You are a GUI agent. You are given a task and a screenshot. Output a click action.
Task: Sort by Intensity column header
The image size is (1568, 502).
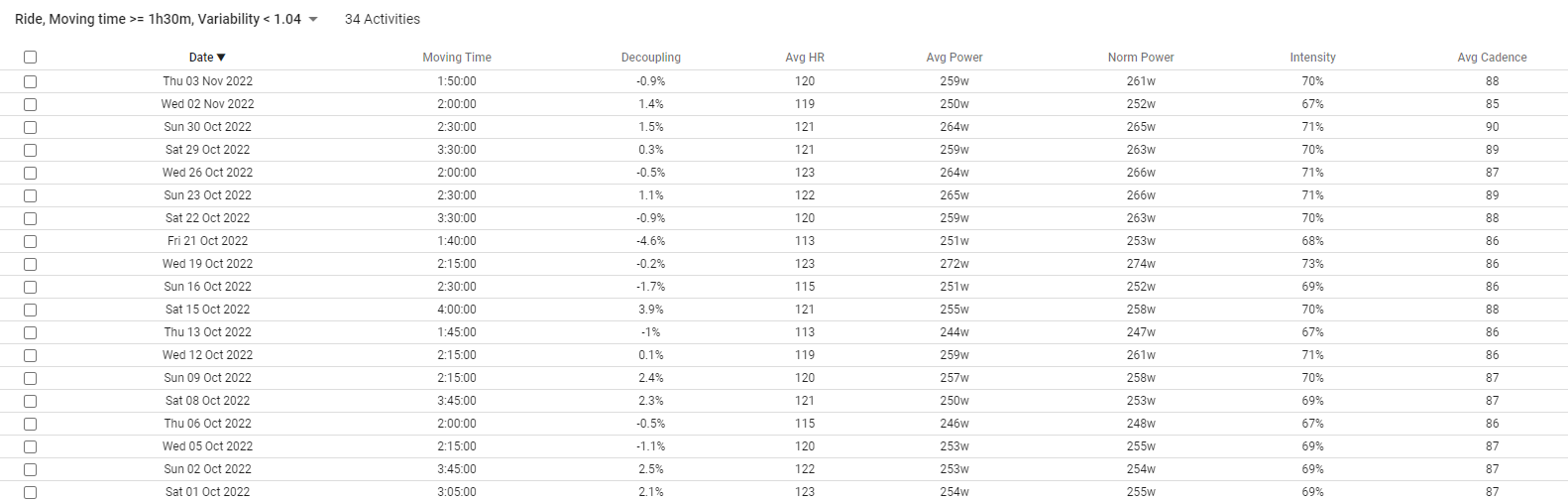[x=1313, y=58]
